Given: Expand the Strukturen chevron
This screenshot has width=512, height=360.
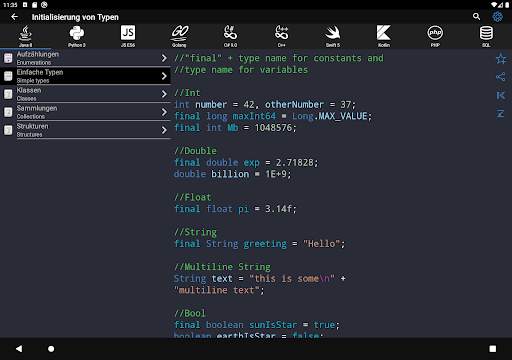Looking at the screenshot, I should click(164, 130).
